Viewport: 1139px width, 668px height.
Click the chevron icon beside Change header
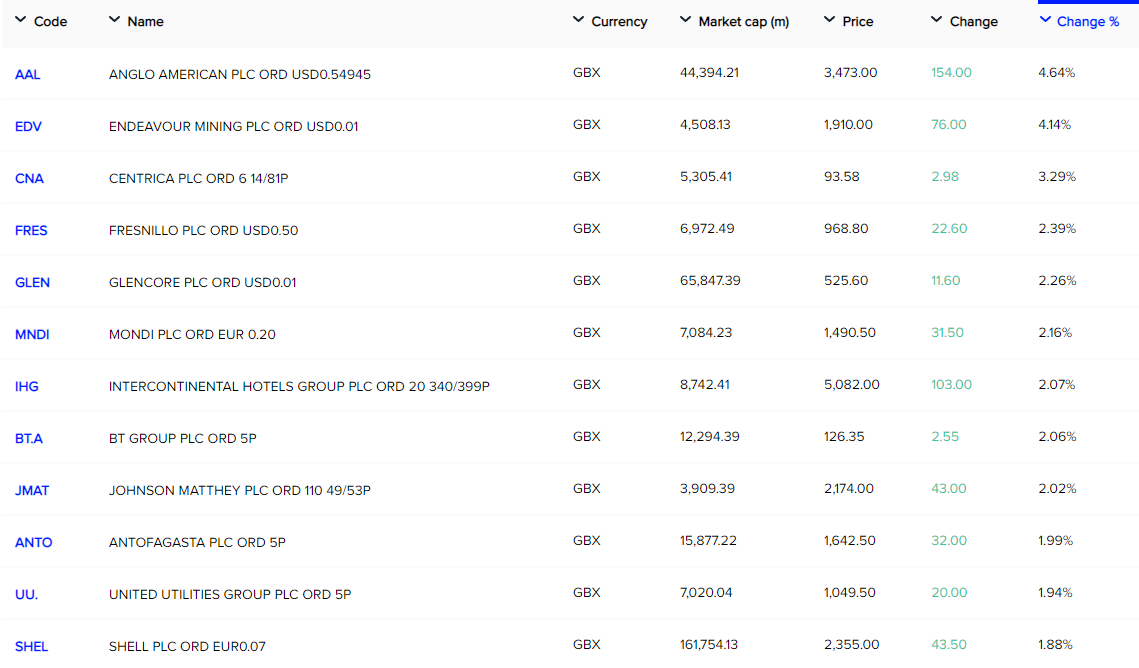[x=936, y=20]
